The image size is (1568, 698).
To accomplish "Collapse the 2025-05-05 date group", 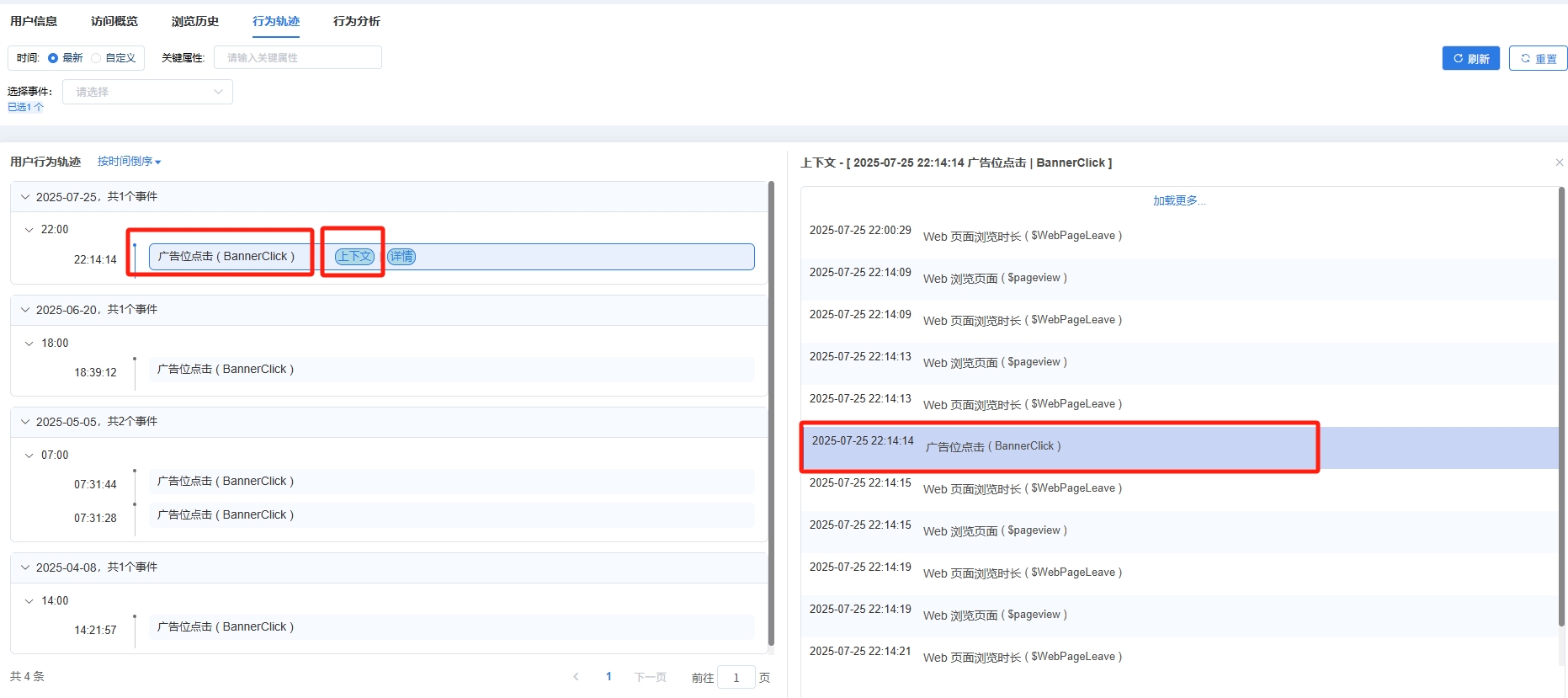I will 25,422.
